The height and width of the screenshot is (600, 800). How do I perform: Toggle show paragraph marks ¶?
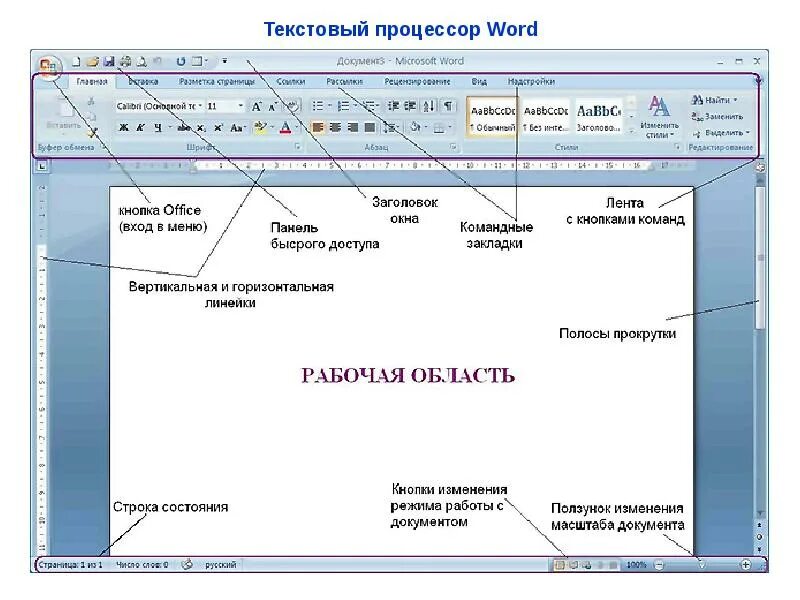click(448, 106)
